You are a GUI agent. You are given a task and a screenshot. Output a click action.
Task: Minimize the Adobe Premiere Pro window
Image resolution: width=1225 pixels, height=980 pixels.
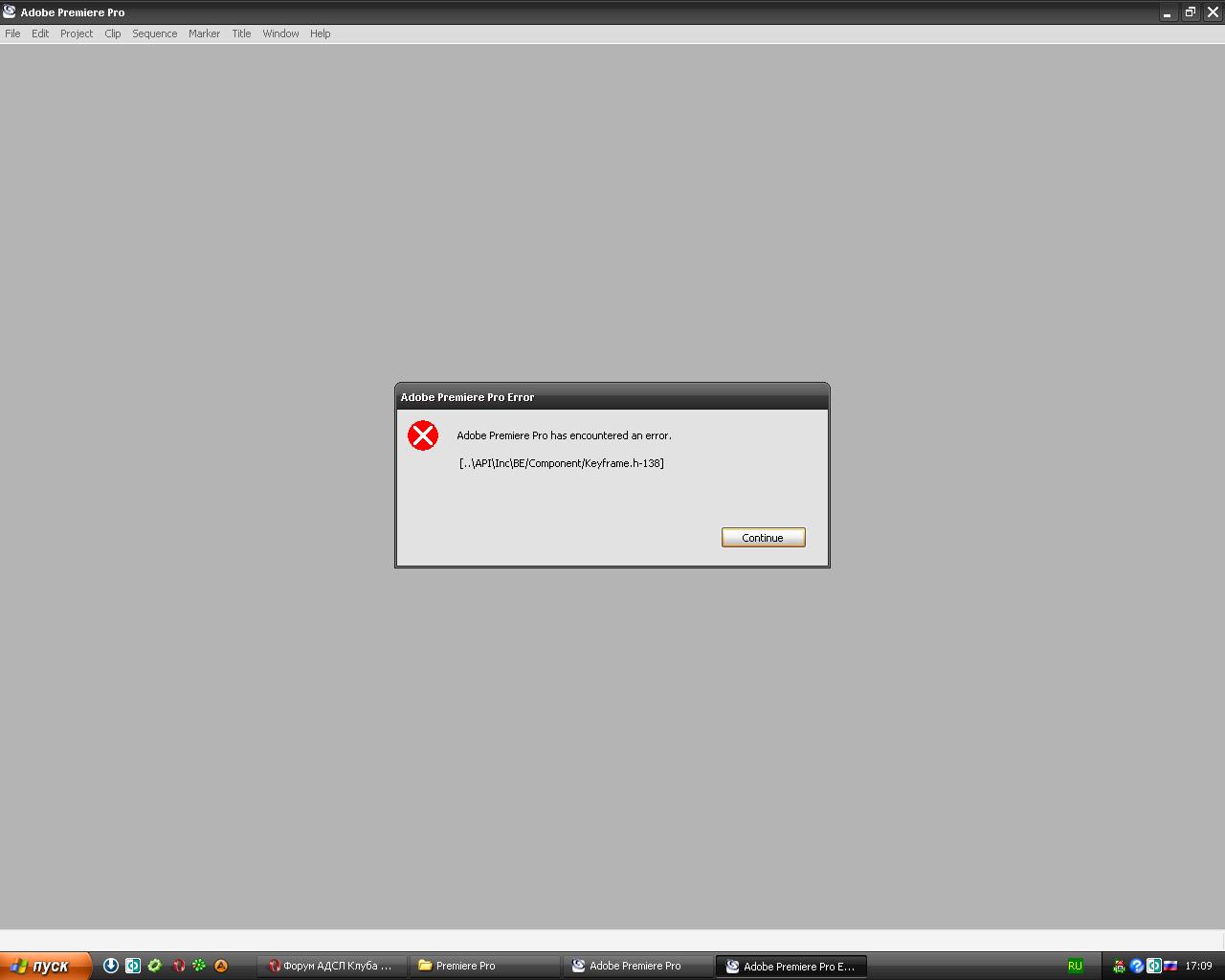click(1167, 12)
